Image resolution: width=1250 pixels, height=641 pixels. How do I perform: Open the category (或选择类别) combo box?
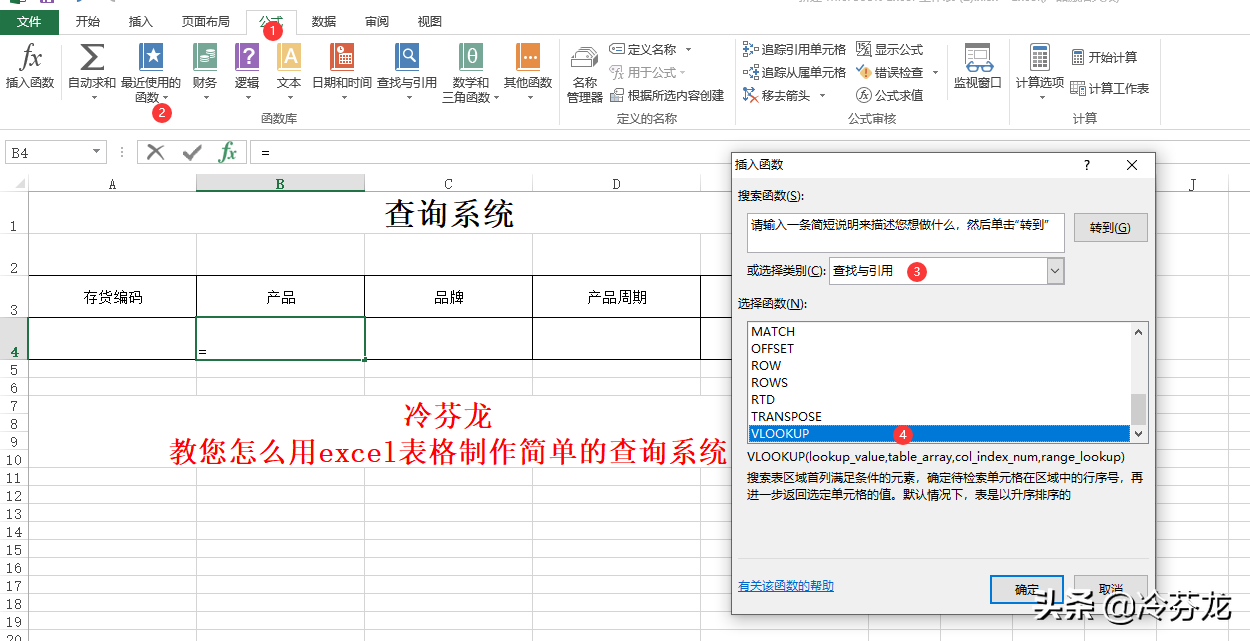[x=946, y=270]
